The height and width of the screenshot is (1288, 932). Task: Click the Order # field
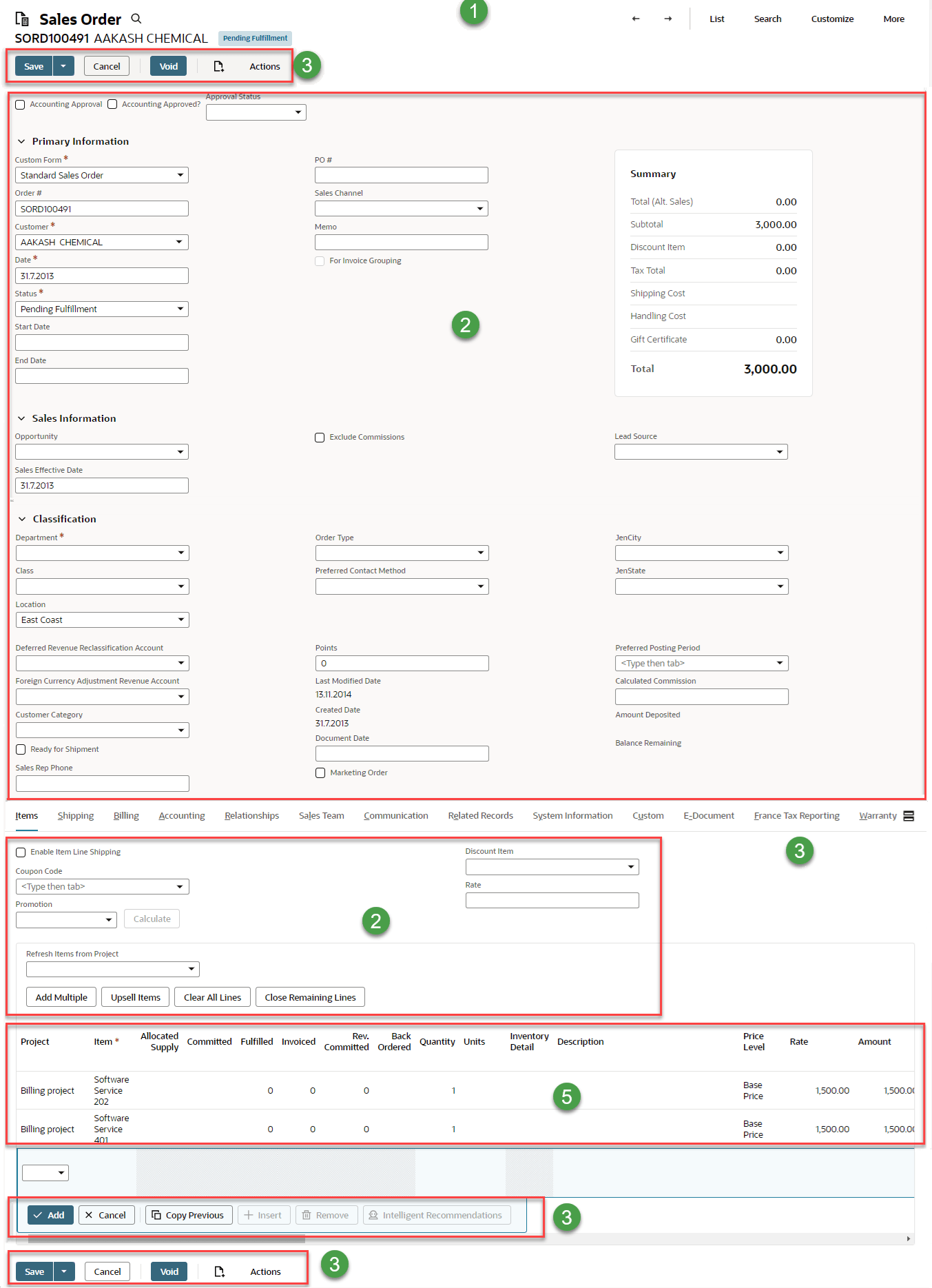[101, 208]
